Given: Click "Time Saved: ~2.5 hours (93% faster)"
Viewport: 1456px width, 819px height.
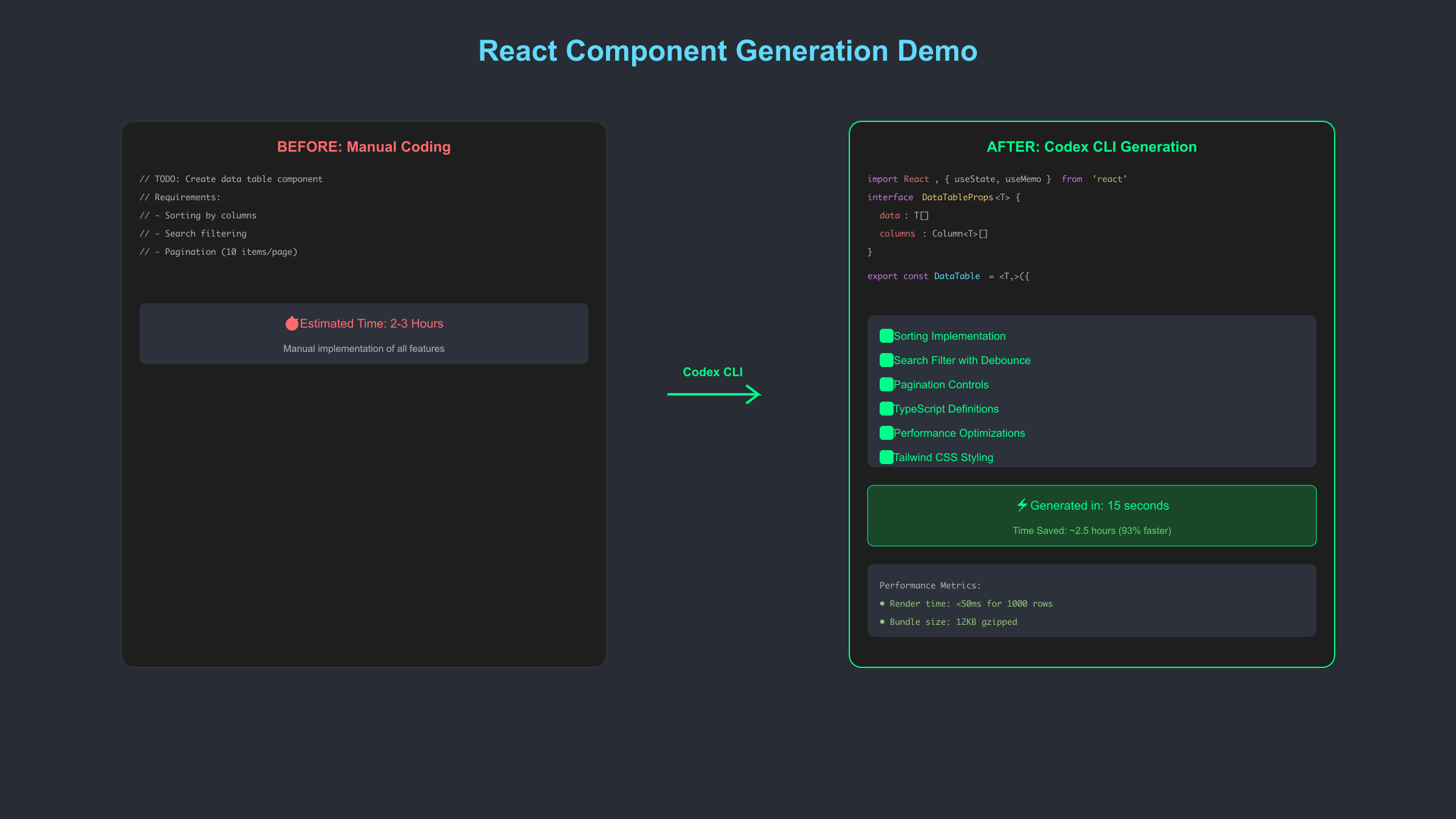Looking at the screenshot, I should [x=1092, y=531].
